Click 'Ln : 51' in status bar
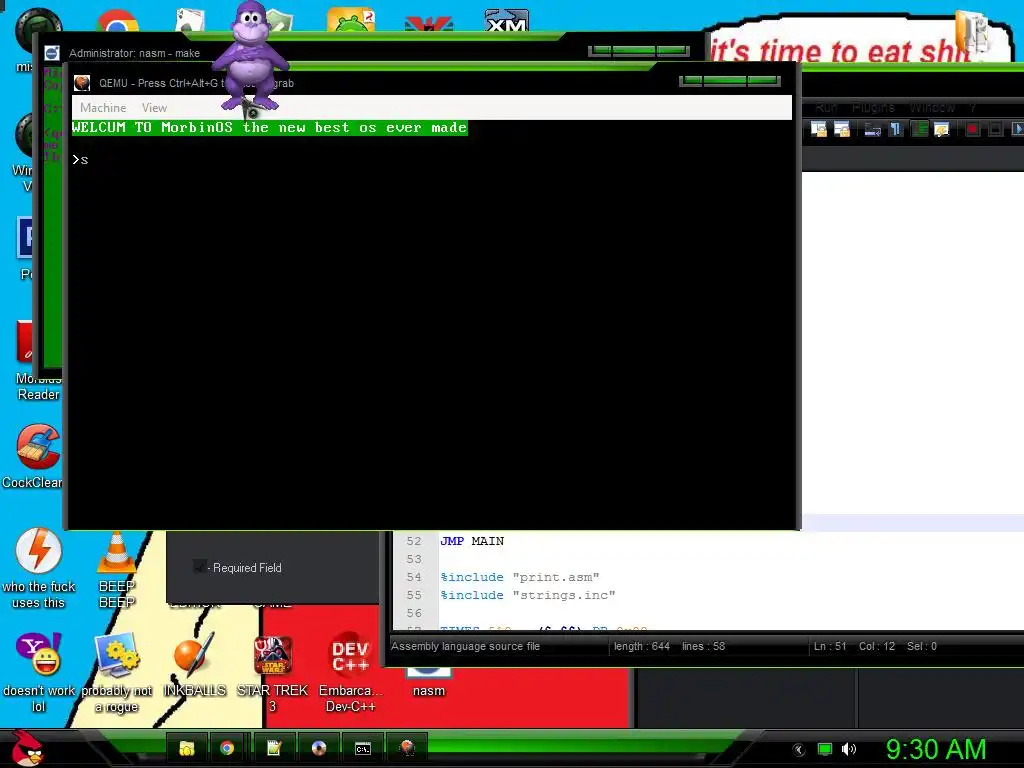This screenshot has width=1024, height=768. (829, 647)
